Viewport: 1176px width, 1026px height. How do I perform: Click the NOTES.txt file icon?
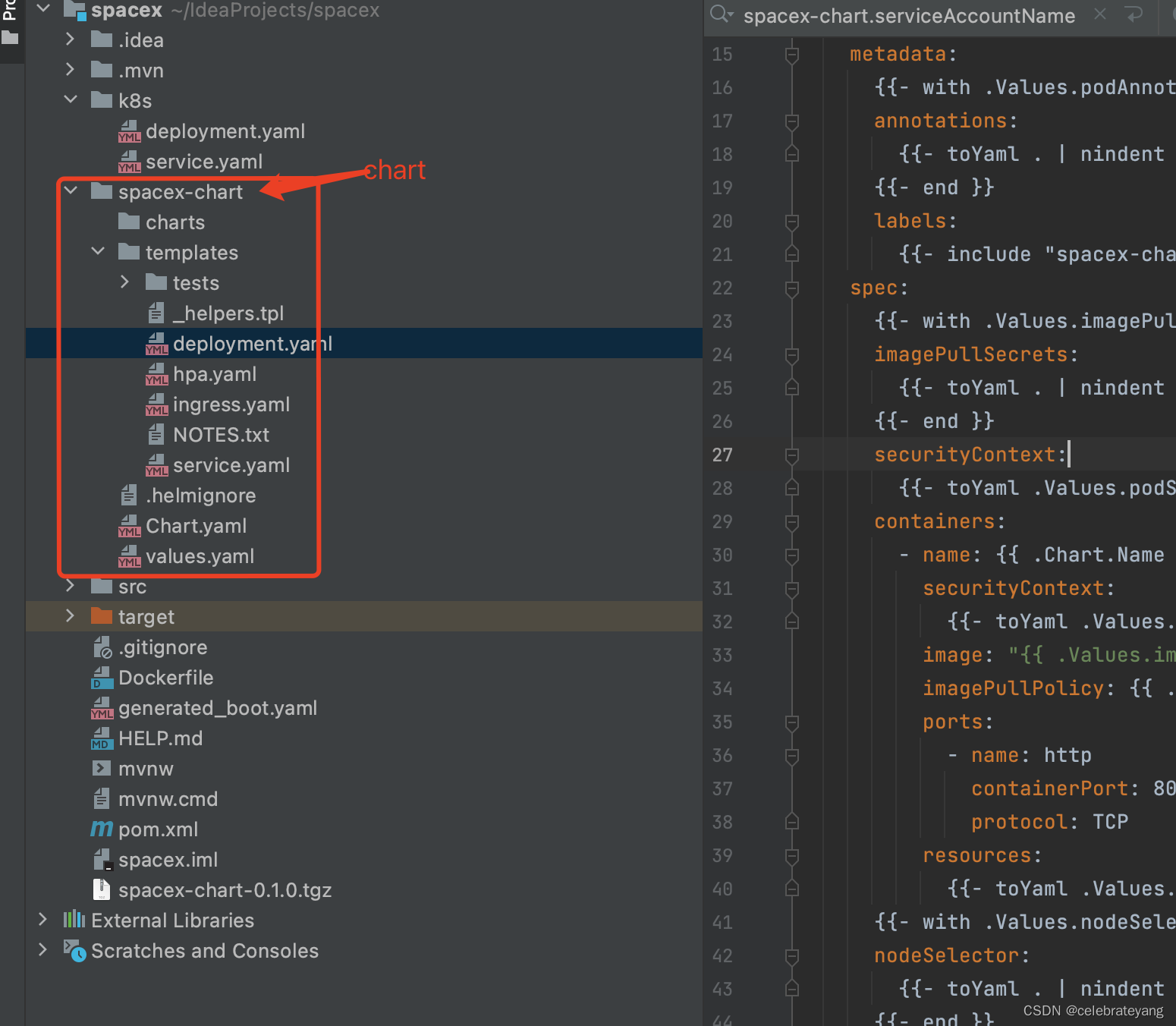[x=156, y=433]
